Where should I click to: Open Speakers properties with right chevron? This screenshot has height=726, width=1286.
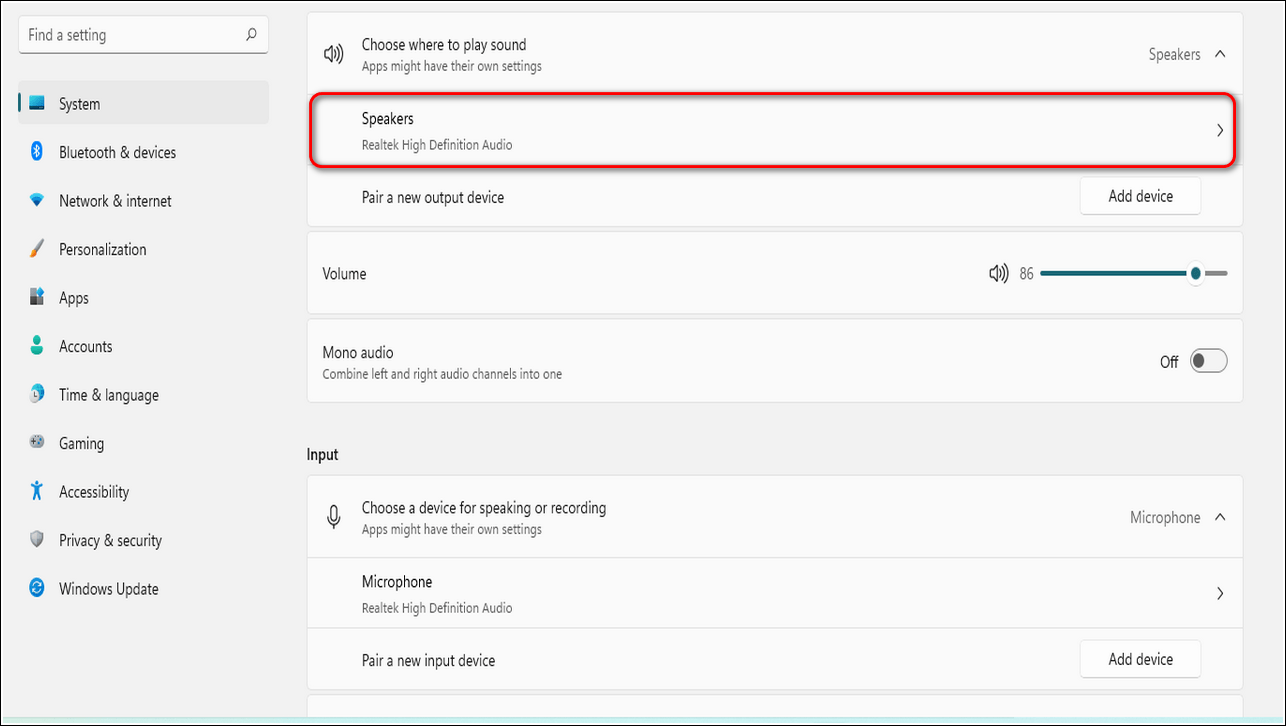click(1220, 130)
